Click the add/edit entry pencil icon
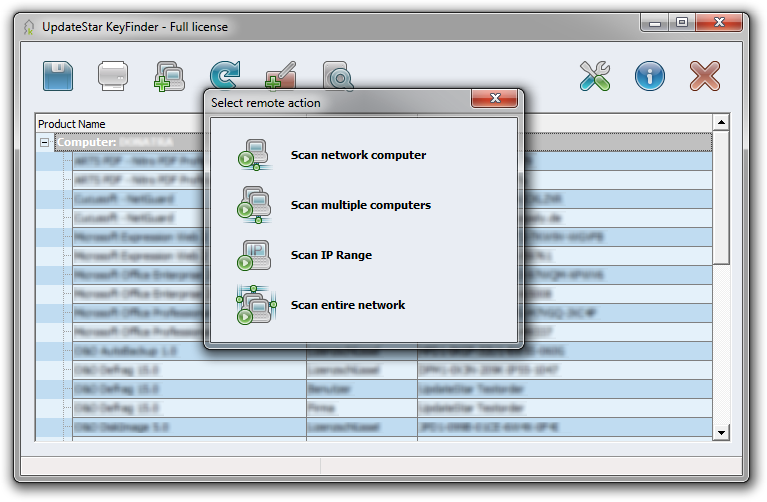767x502 pixels. pos(281,75)
